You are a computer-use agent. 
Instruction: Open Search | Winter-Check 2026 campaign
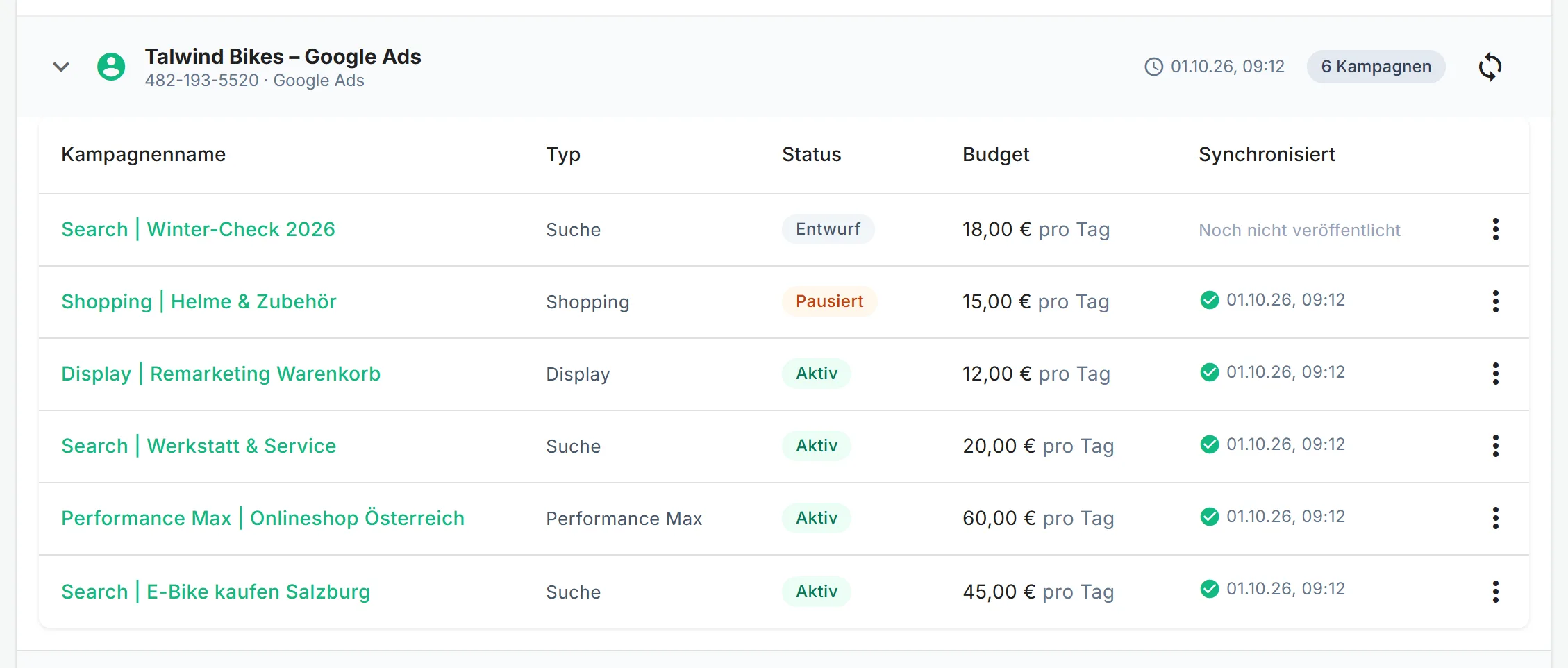click(198, 229)
